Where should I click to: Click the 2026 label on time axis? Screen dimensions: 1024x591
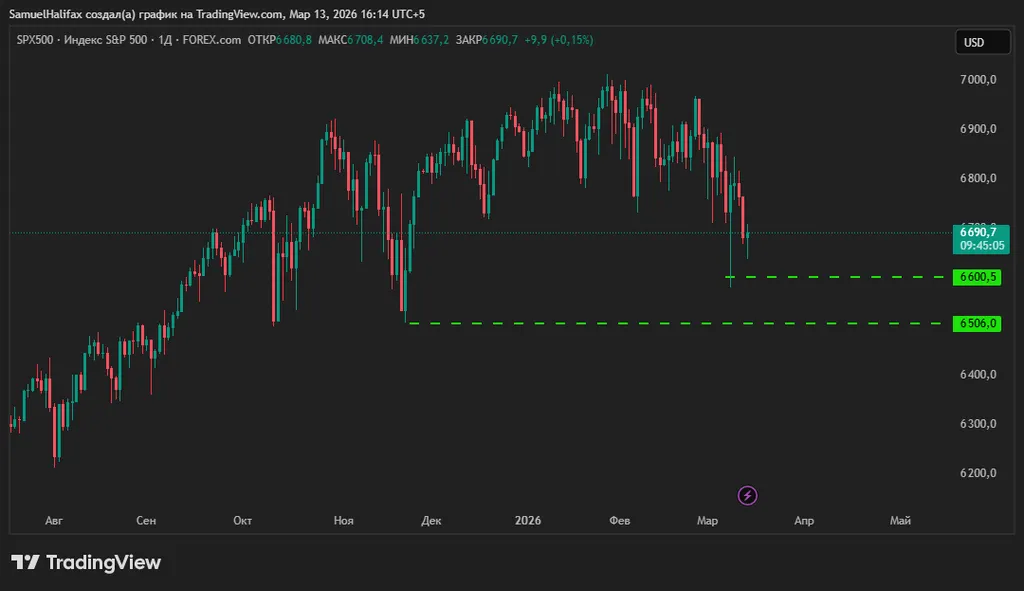(x=527, y=521)
